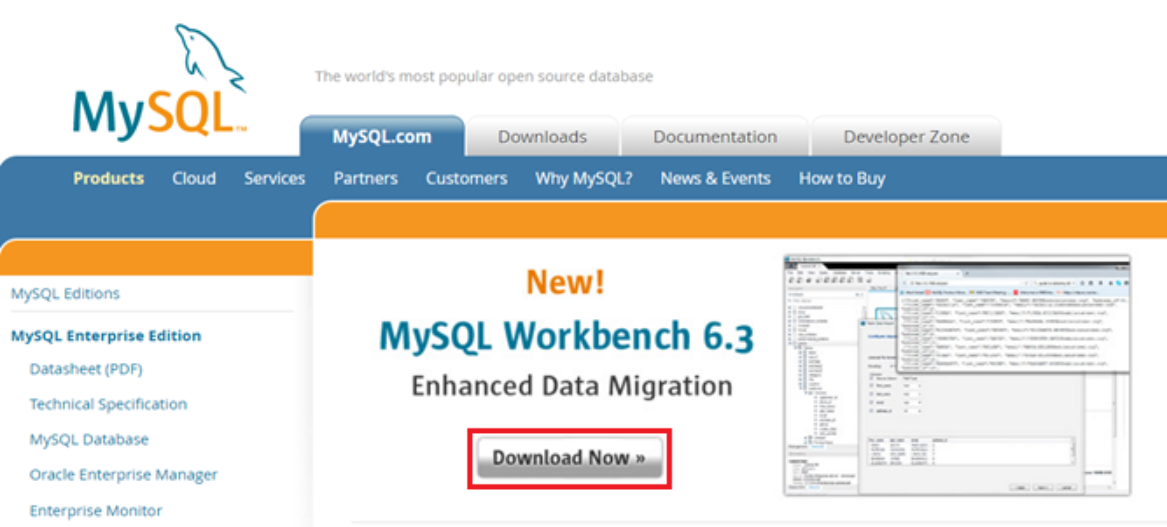Open the Services menu item
This screenshot has height=527, width=1167.
(x=275, y=179)
